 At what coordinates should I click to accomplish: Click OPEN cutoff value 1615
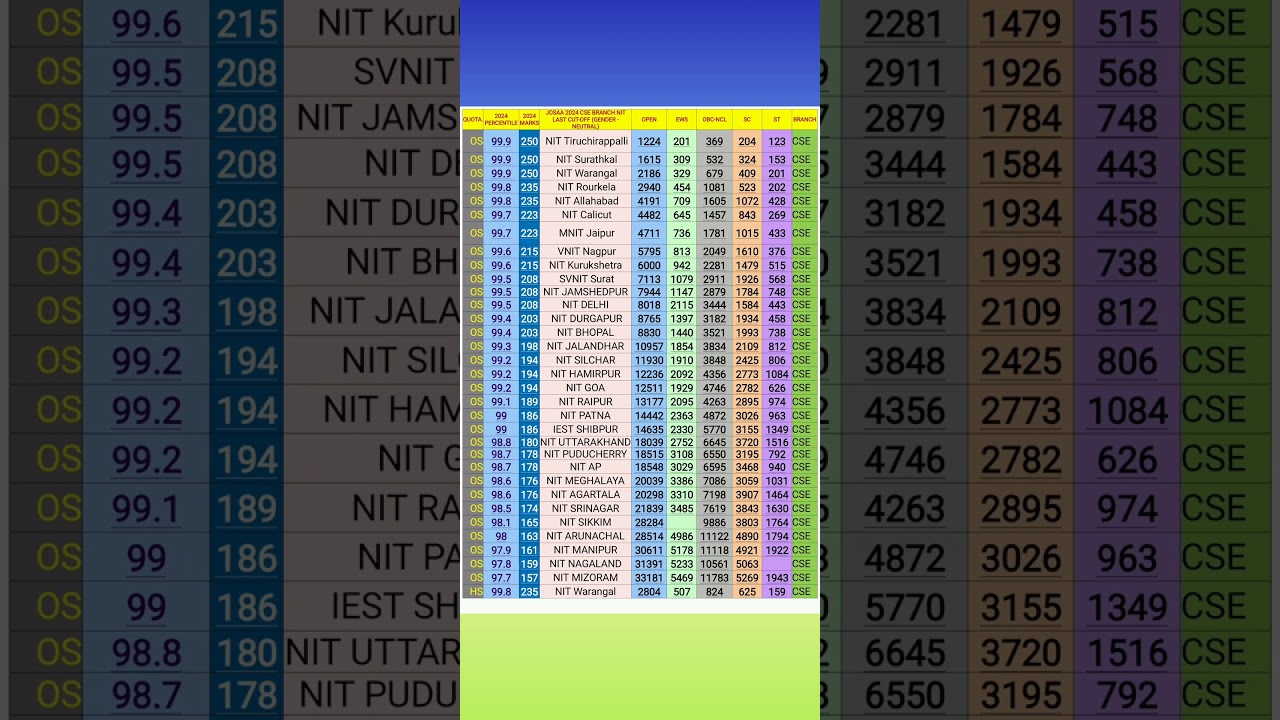click(x=649, y=160)
